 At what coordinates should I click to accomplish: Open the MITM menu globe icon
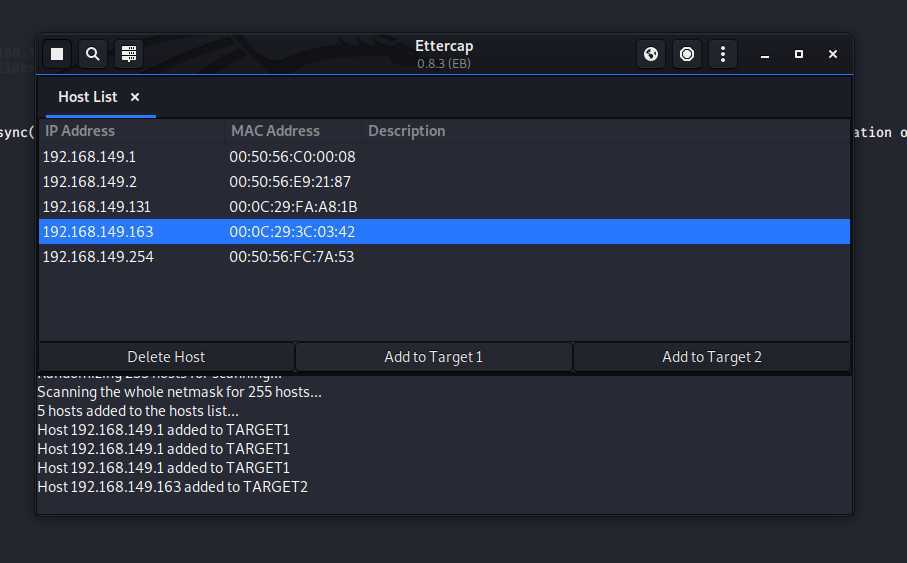coord(651,54)
